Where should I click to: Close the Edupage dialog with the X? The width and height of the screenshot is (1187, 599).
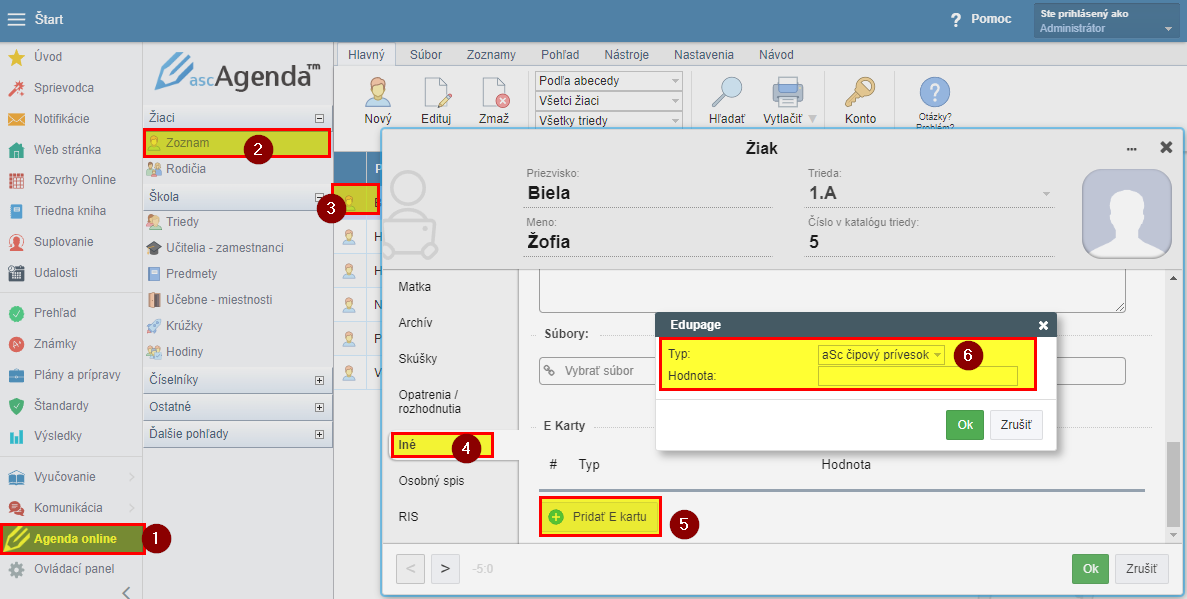click(1043, 325)
